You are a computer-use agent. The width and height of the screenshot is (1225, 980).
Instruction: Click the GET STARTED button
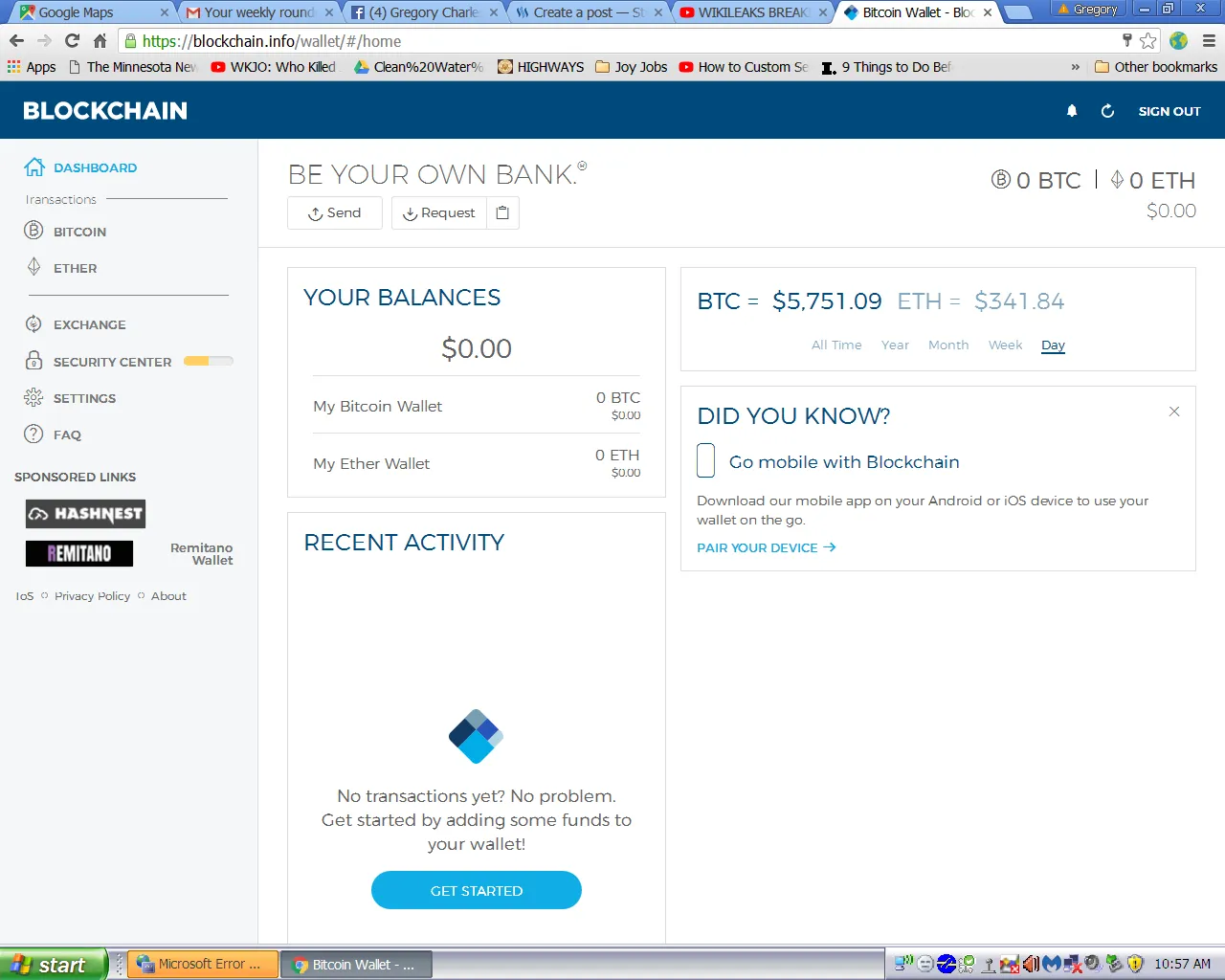(x=477, y=890)
